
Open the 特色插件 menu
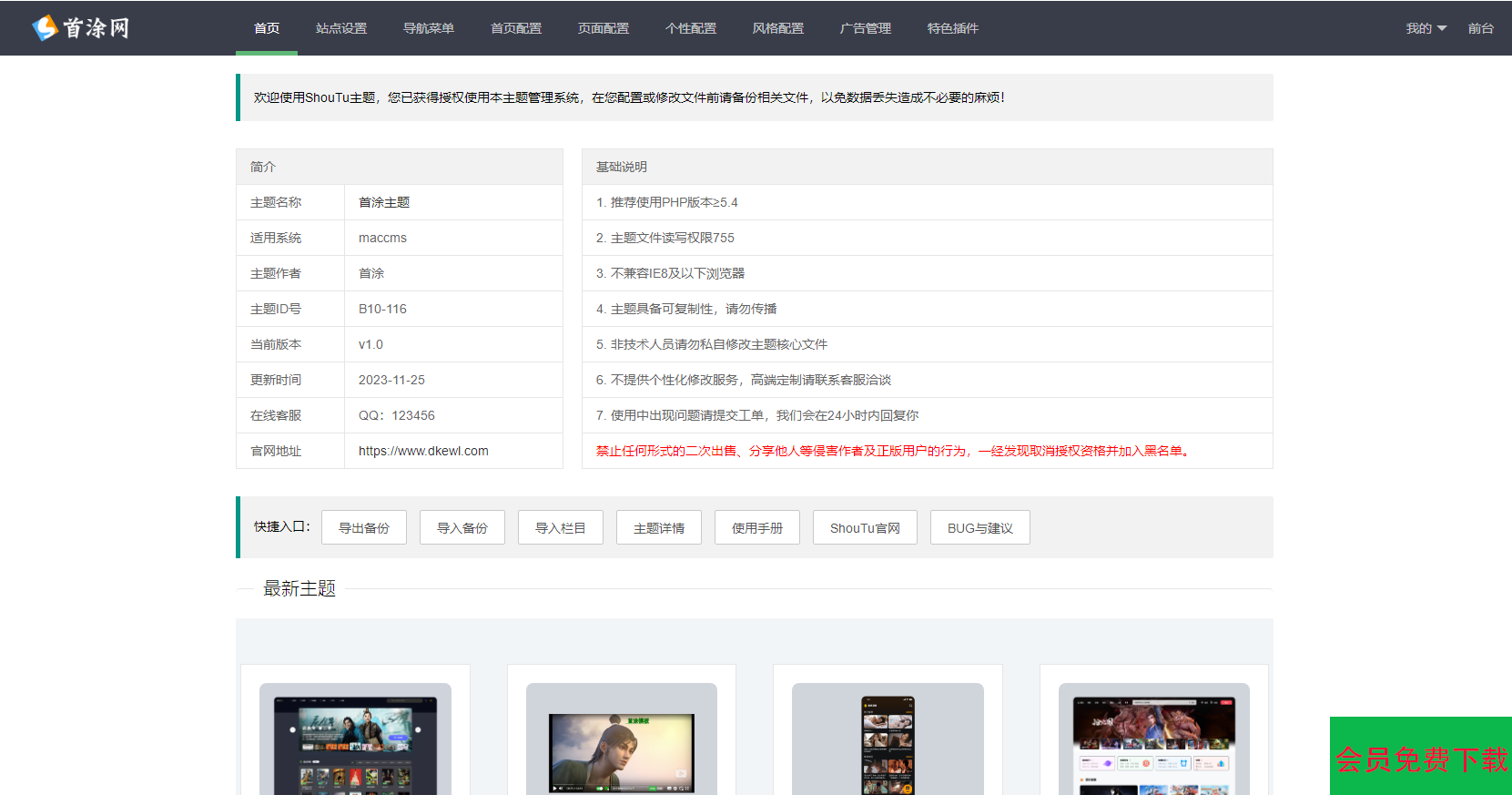tap(953, 28)
